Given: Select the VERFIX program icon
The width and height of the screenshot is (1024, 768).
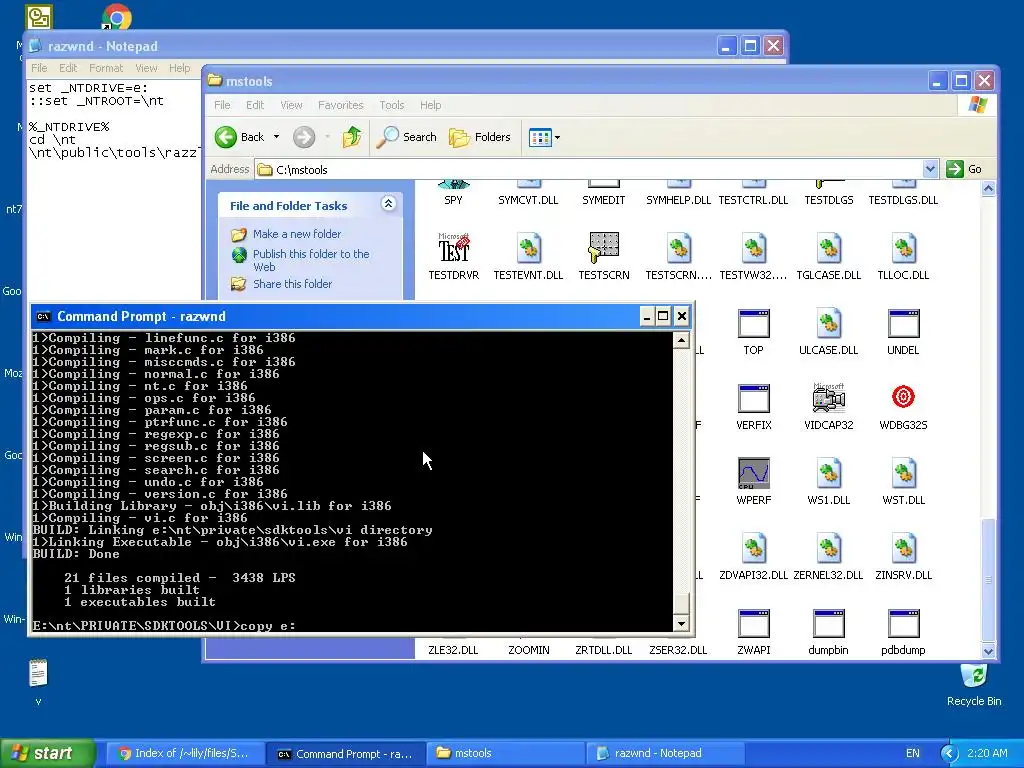Looking at the screenshot, I should (754, 398).
